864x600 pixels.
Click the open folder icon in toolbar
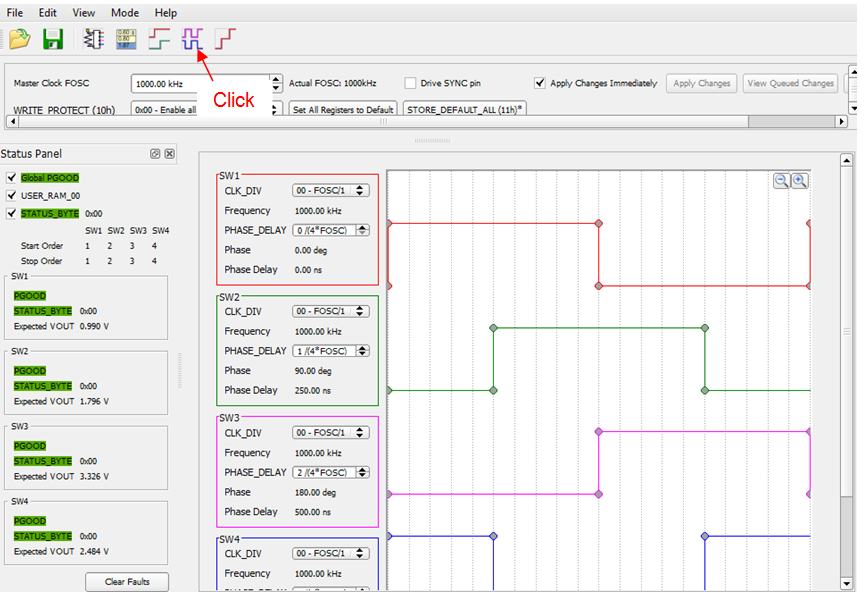[19, 40]
